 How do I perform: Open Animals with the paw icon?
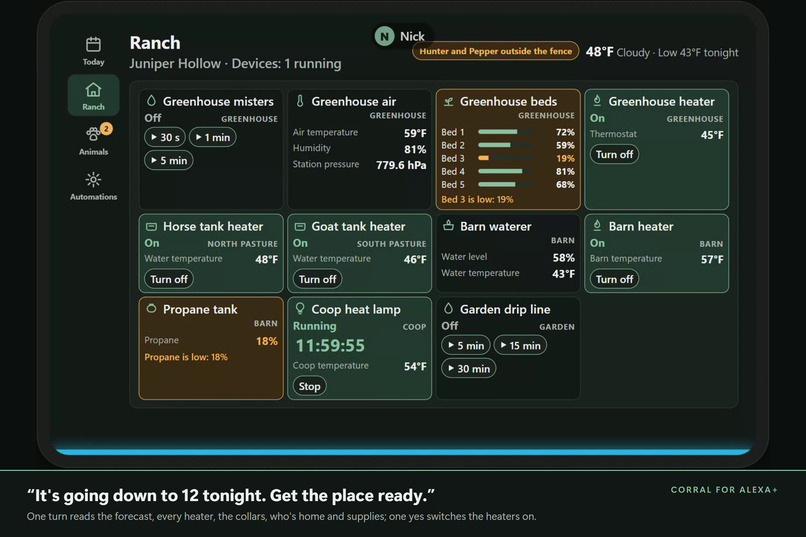coord(93,134)
